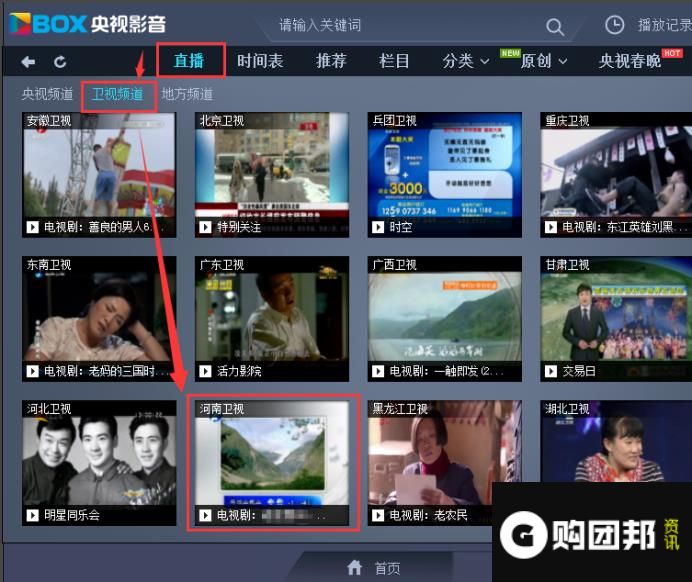The image size is (692, 582).
Task: Expand the 原创 dropdown arrow
Action: pyautogui.click(x=563, y=61)
